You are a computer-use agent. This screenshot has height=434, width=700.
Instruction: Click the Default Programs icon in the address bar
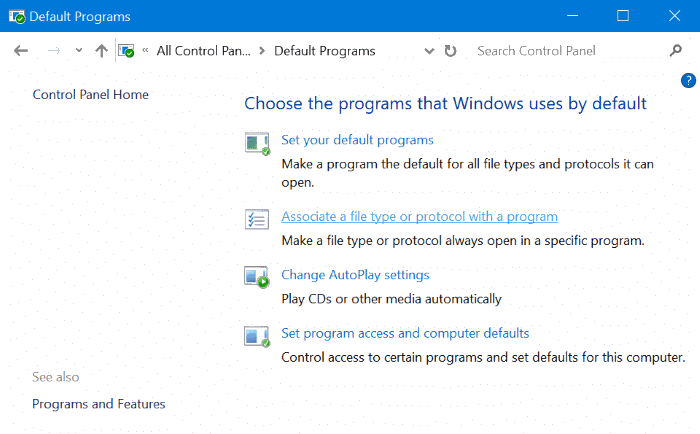(126, 51)
